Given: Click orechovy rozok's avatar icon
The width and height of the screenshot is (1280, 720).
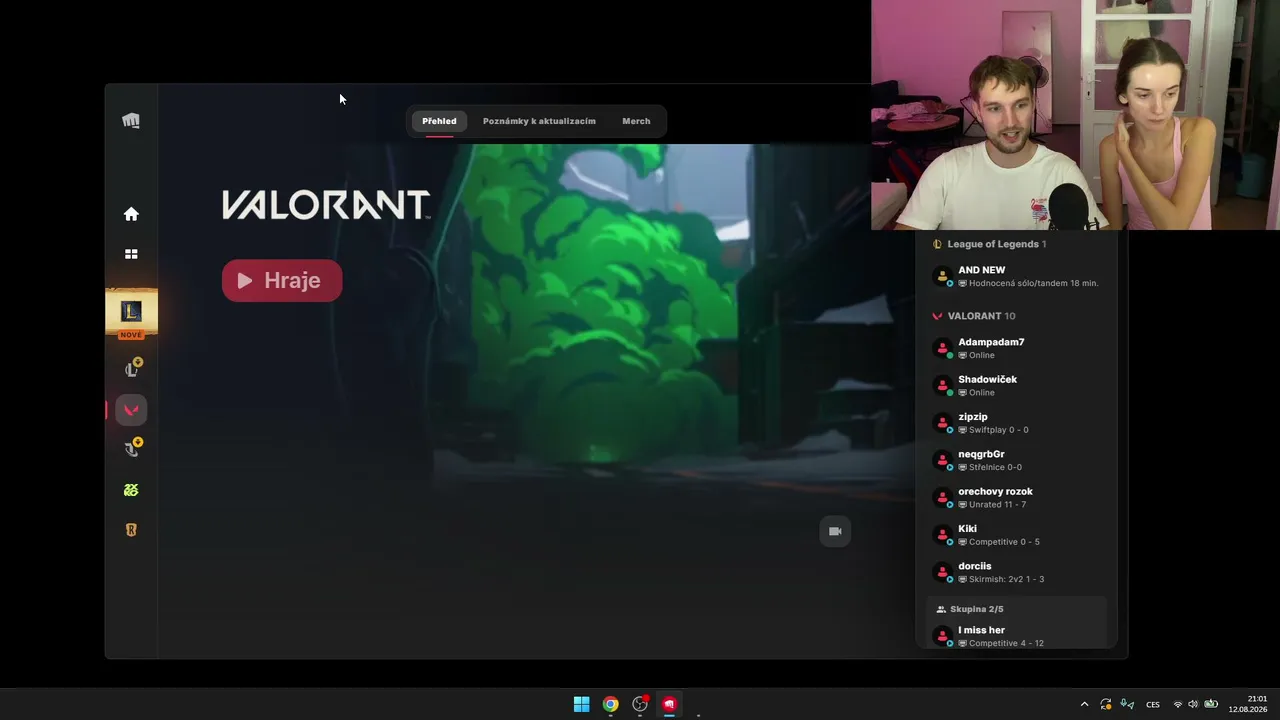Looking at the screenshot, I should point(942,497).
